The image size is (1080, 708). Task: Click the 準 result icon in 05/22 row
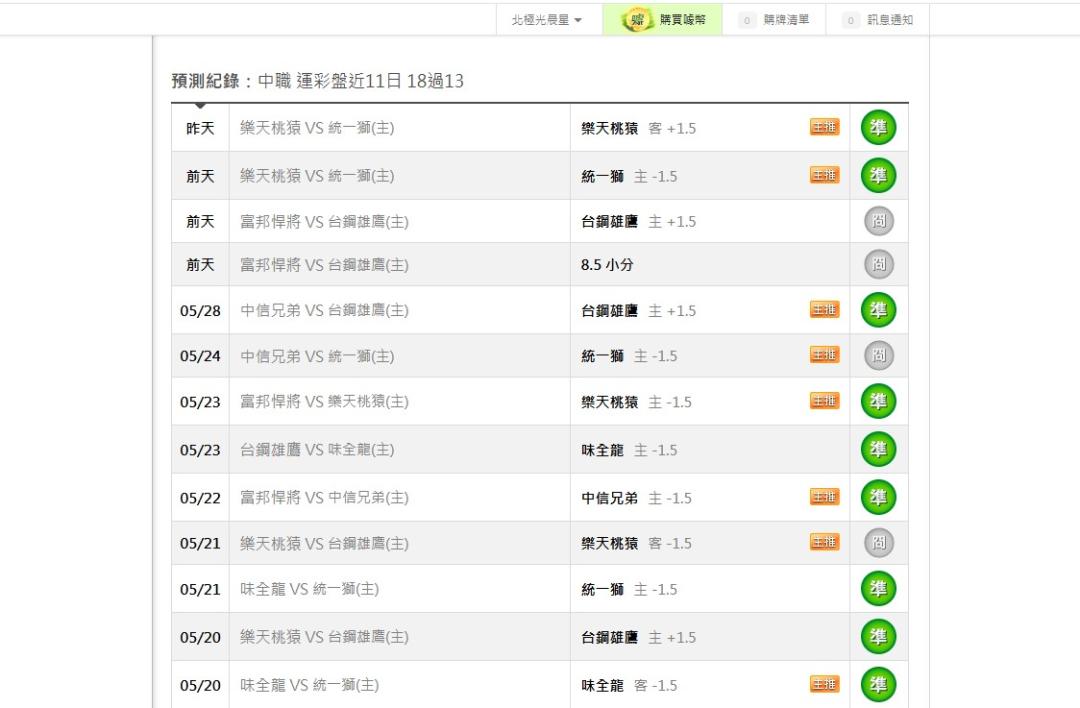(878, 497)
